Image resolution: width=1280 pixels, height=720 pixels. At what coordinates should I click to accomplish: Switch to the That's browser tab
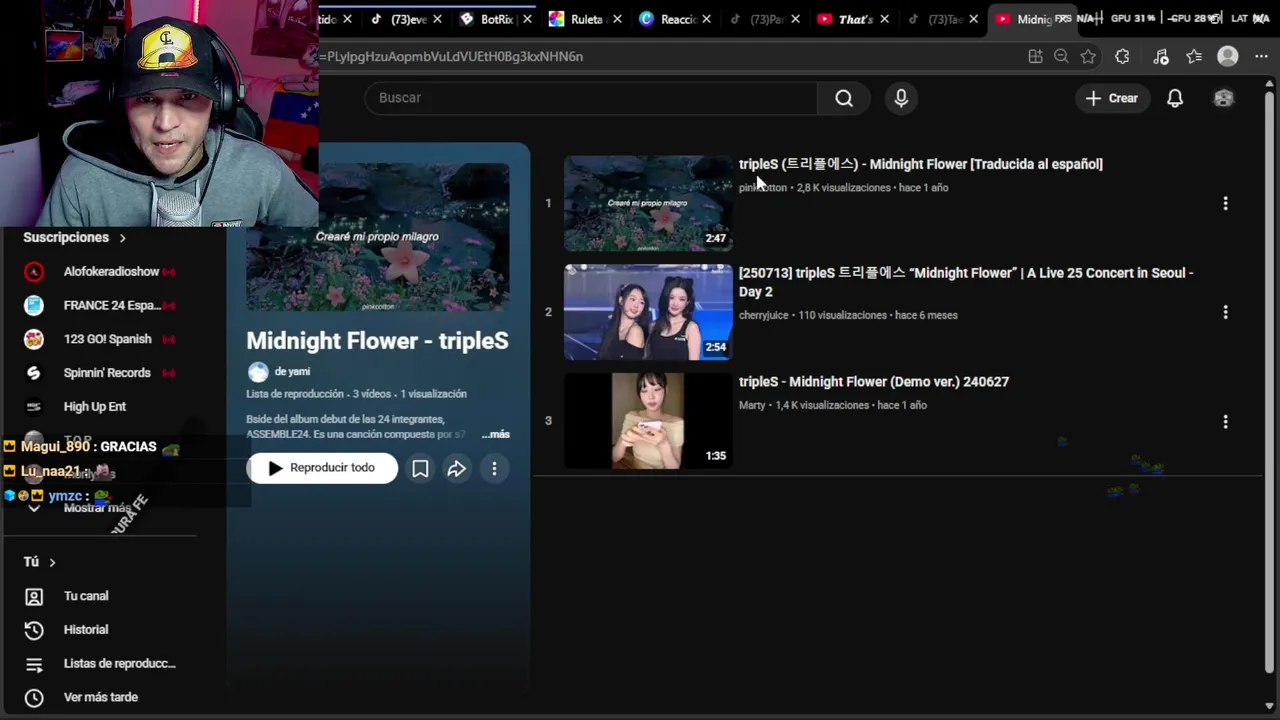[855, 19]
